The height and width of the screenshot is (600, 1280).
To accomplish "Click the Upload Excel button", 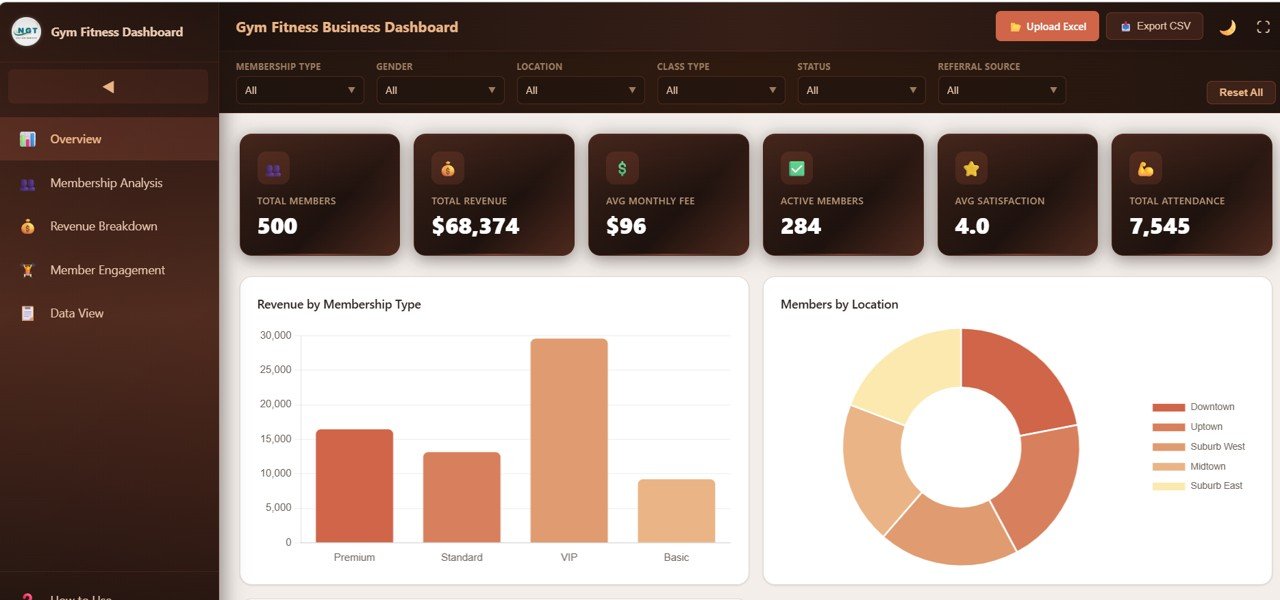I will (1047, 26).
